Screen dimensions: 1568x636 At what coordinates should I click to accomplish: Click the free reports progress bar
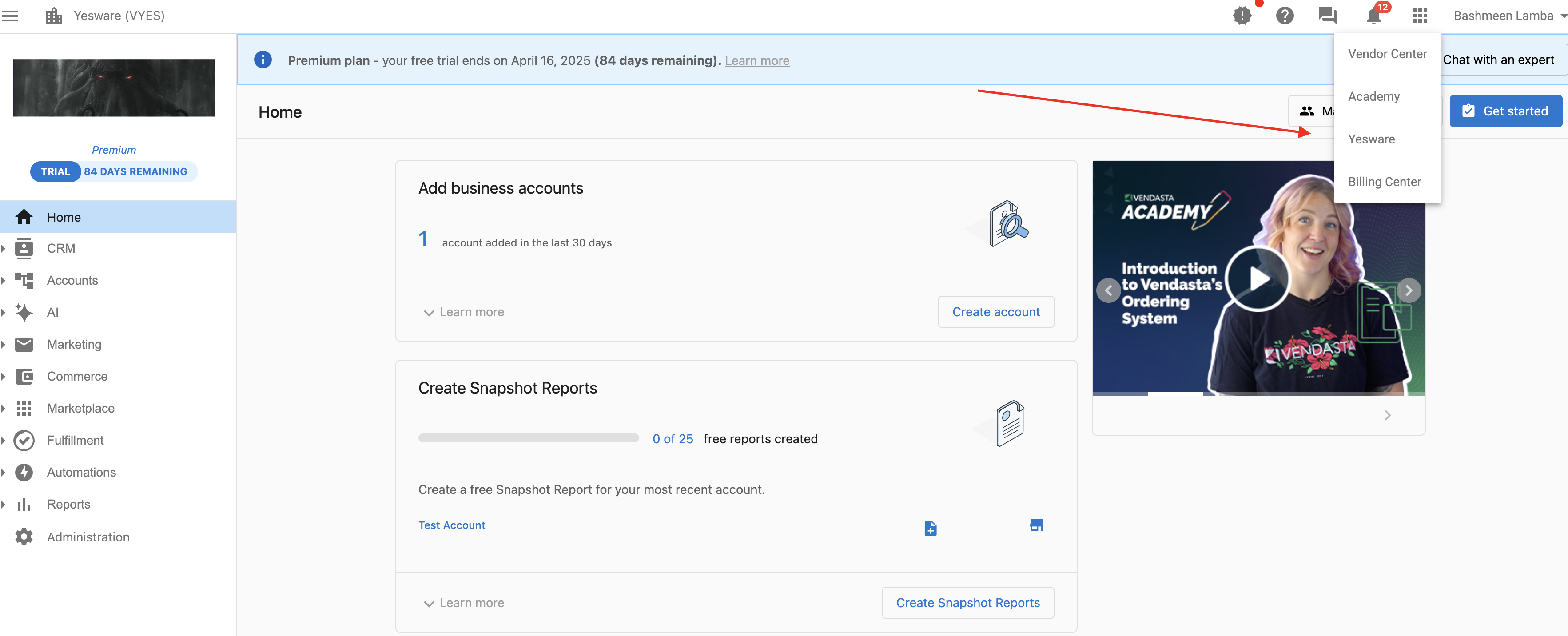tap(528, 438)
